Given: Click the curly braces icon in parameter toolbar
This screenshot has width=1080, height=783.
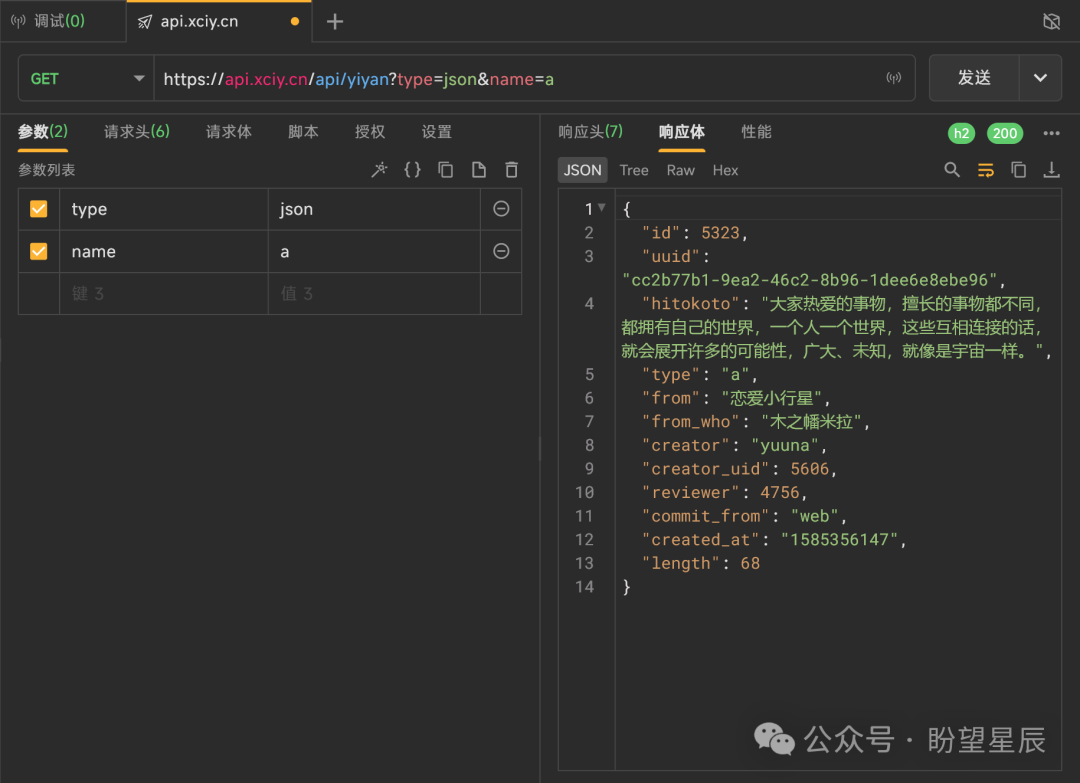Looking at the screenshot, I should 412,169.
